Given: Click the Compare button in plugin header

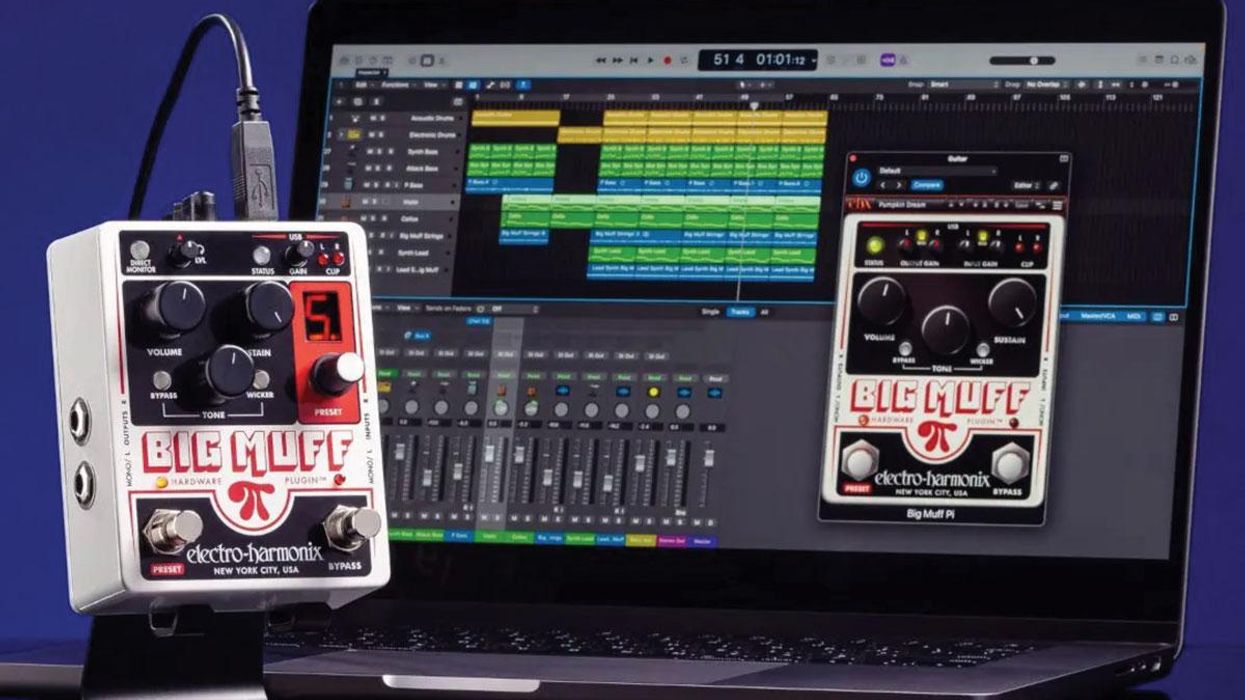Looking at the screenshot, I should coord(926,185).
